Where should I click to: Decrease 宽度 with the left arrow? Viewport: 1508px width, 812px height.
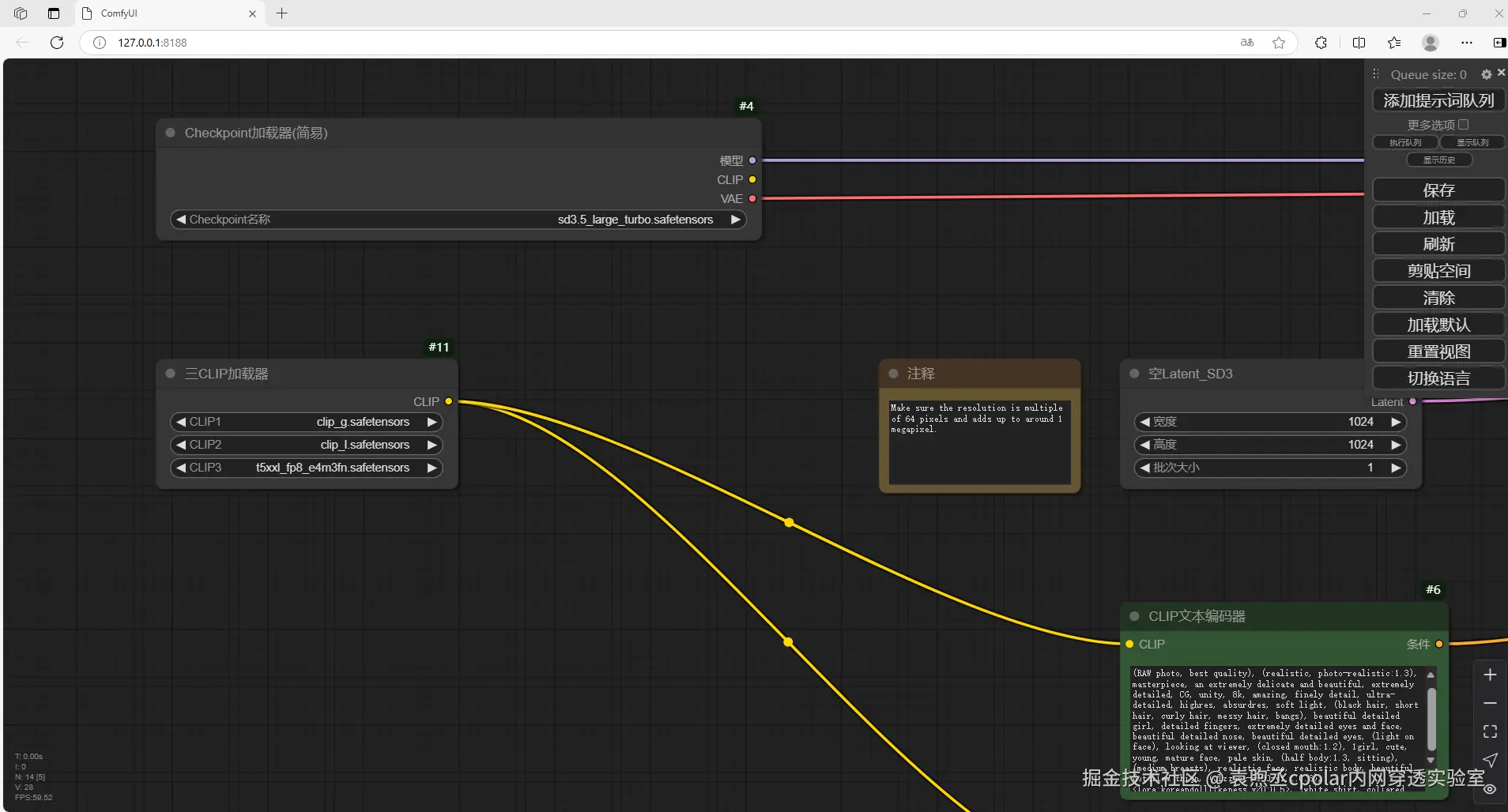click(x=1144, y=422)
